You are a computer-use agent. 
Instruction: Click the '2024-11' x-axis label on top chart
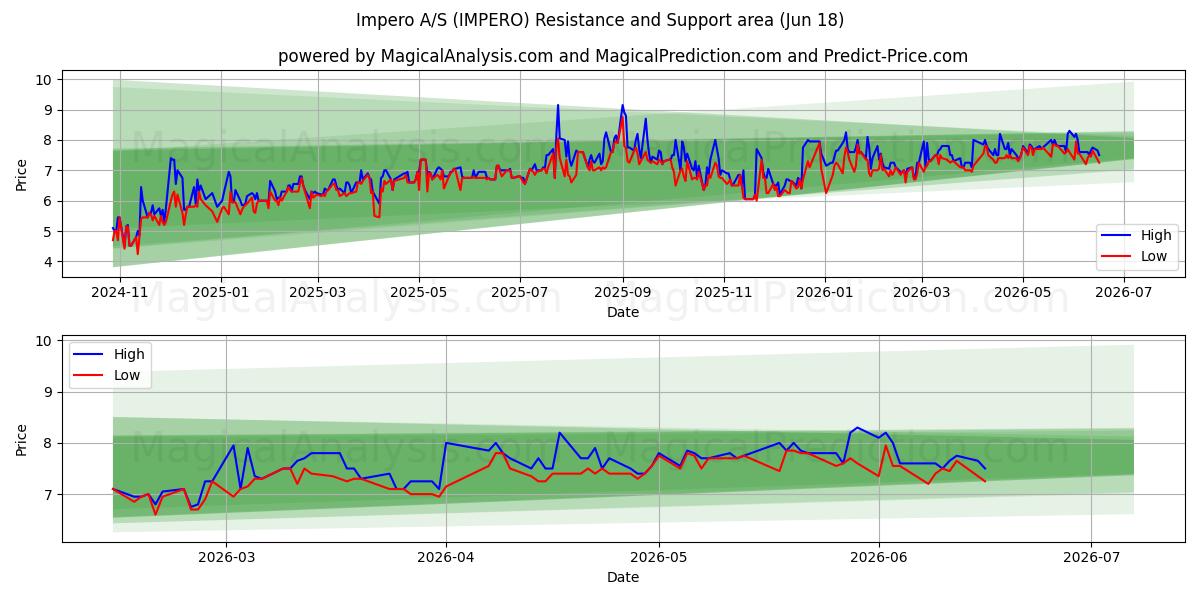click(x=120, y=294)
